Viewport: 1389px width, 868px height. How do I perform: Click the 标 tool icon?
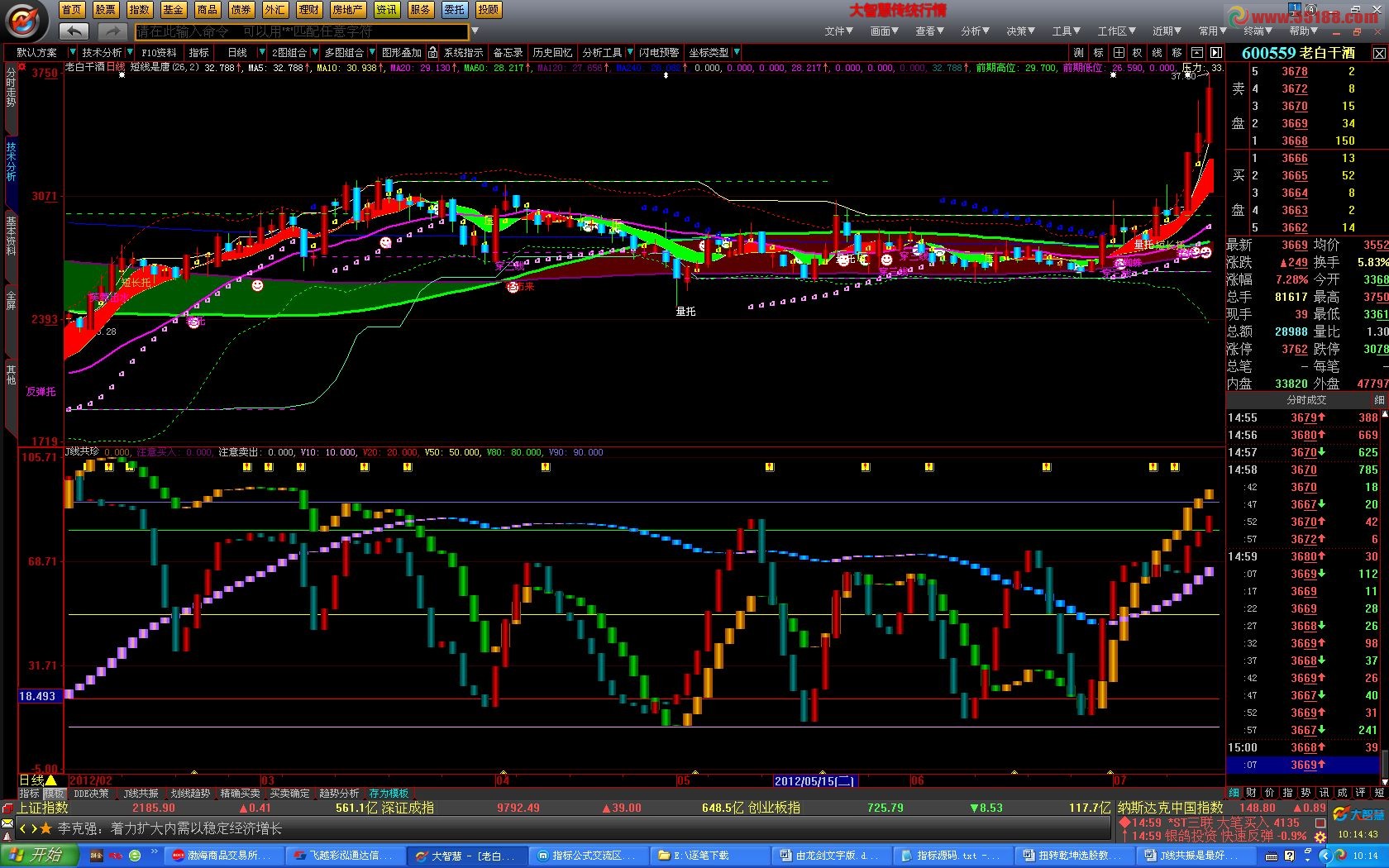[1099, 52]
